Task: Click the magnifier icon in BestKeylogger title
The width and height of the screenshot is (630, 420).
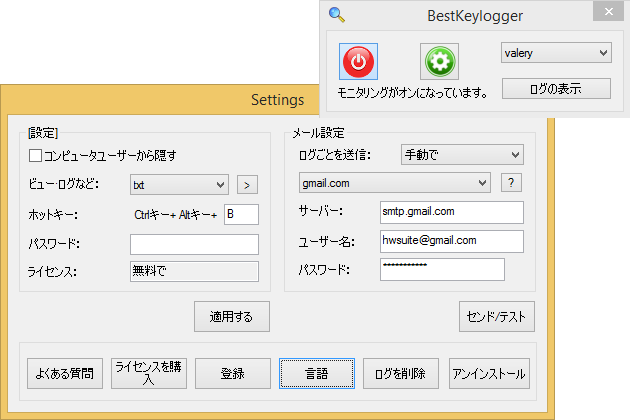Action: pos(337,15)
